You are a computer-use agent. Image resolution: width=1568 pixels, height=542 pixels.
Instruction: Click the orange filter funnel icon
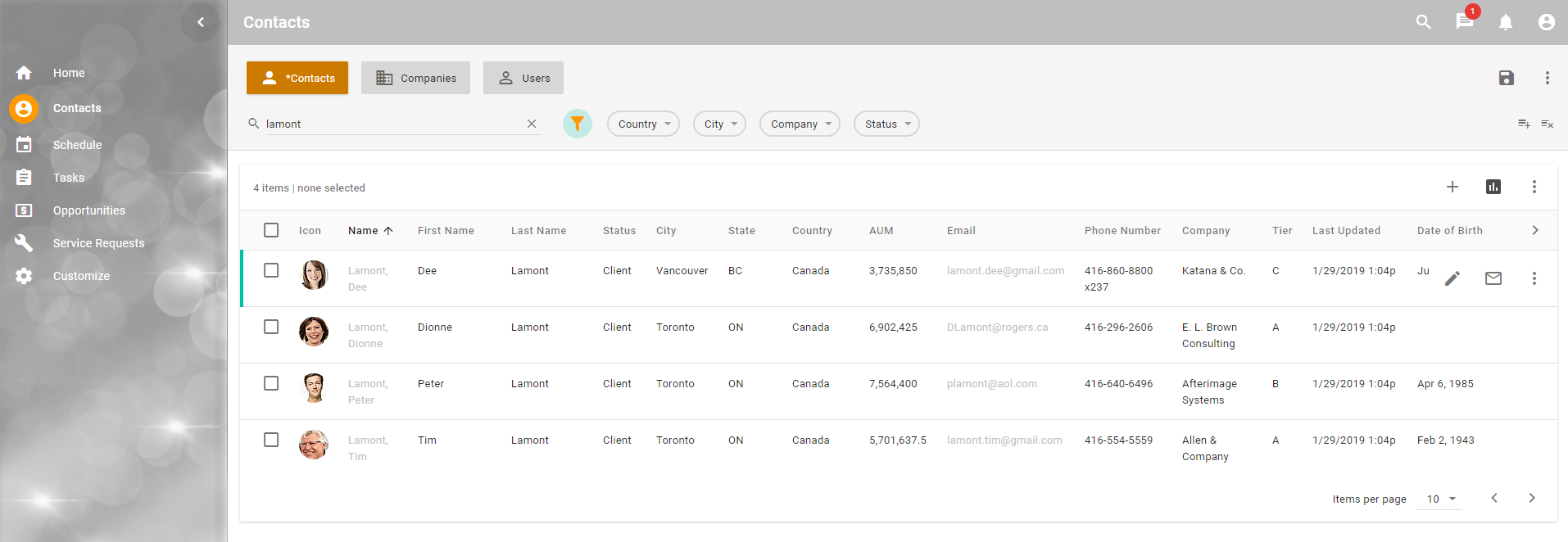tap(577, 124)
